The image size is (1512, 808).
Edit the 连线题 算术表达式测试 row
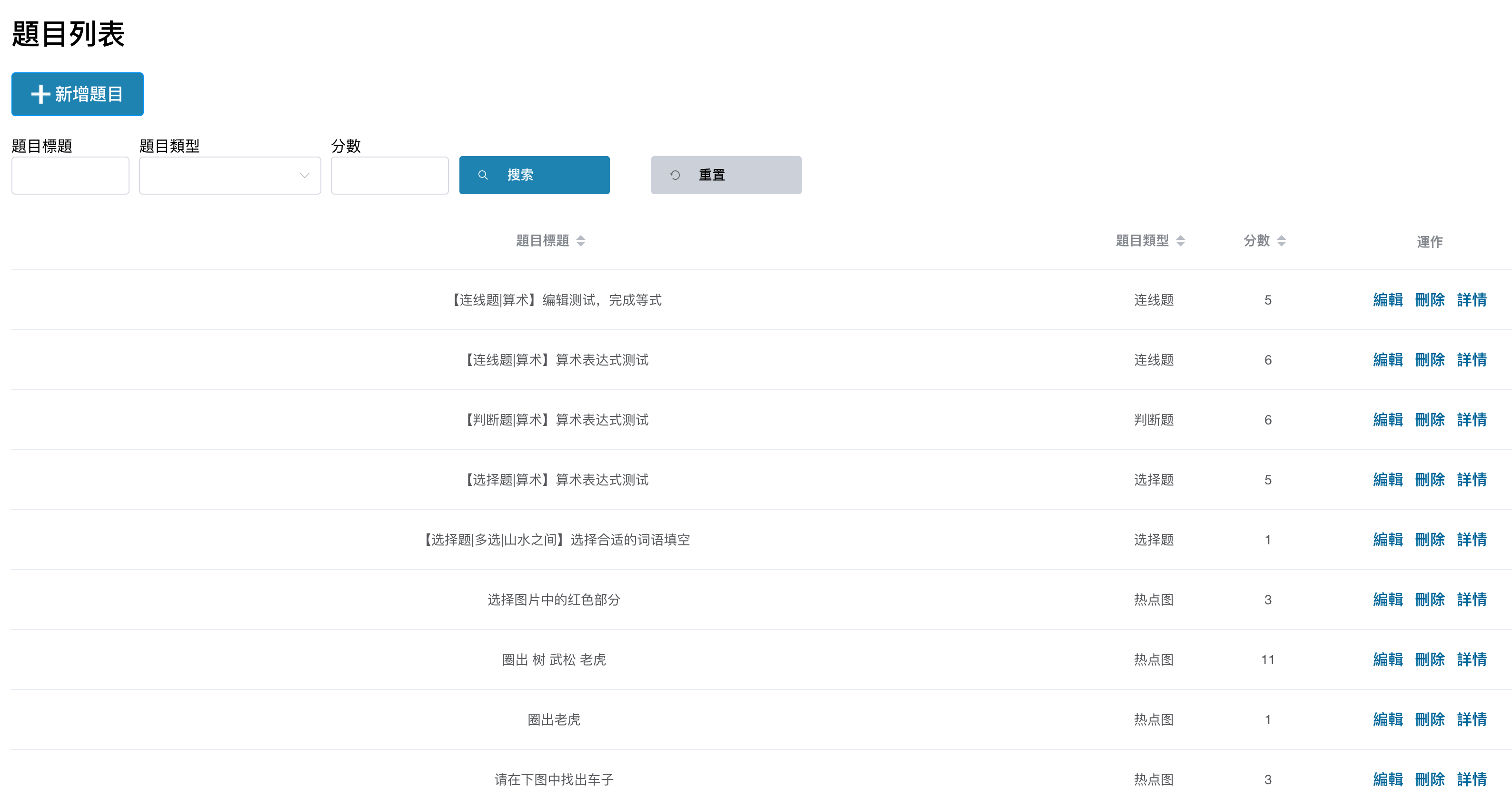coord(1388,360)
